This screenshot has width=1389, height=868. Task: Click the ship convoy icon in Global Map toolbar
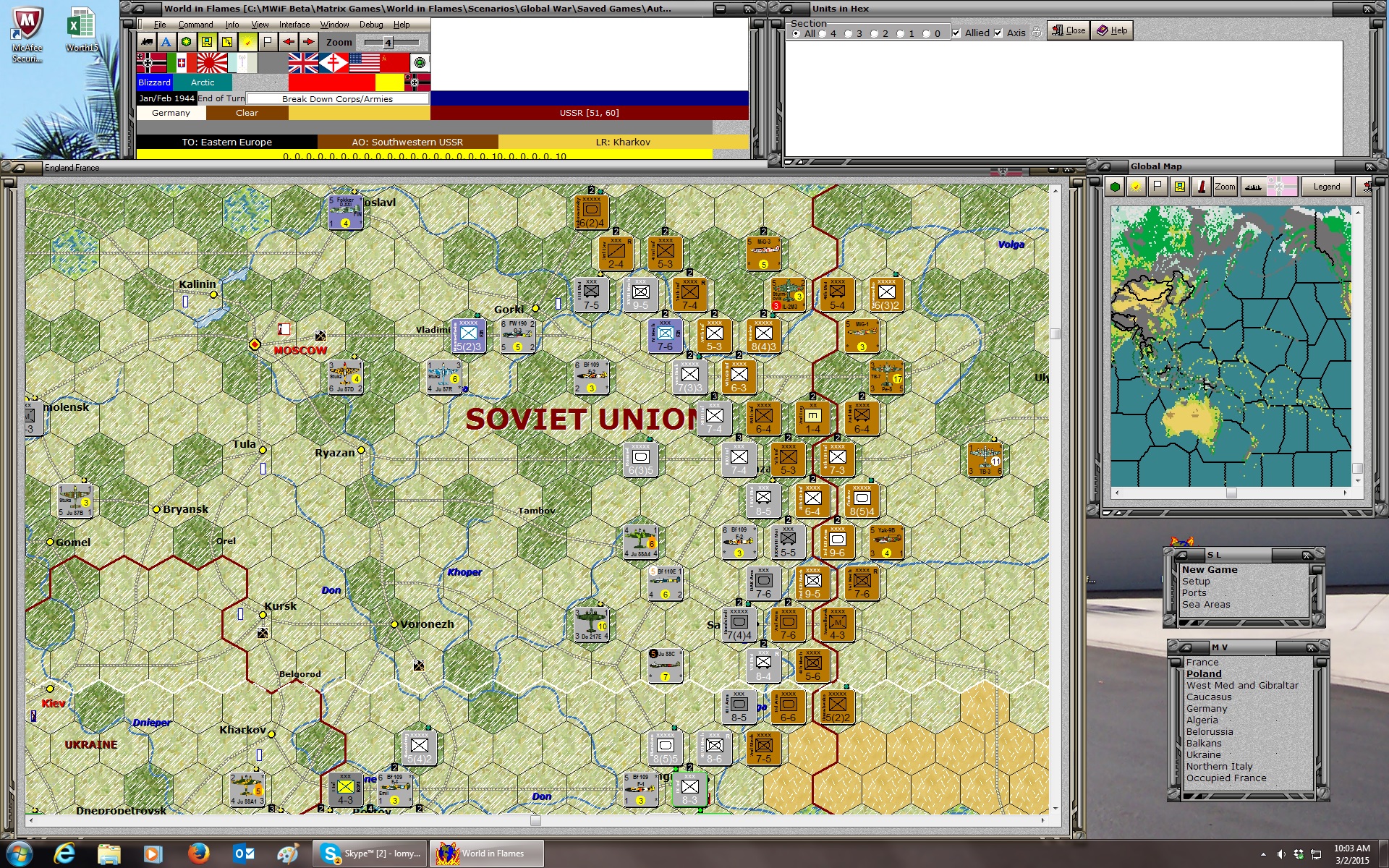coord(1253,187)
